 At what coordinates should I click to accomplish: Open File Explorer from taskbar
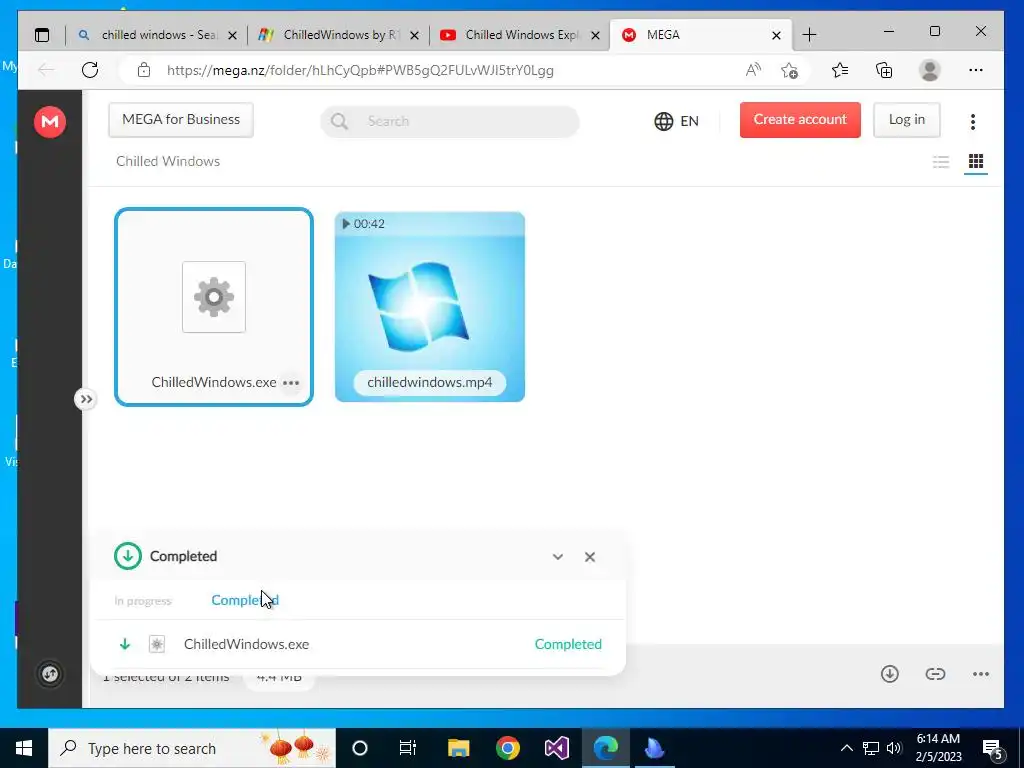click(x=458, y=748)
